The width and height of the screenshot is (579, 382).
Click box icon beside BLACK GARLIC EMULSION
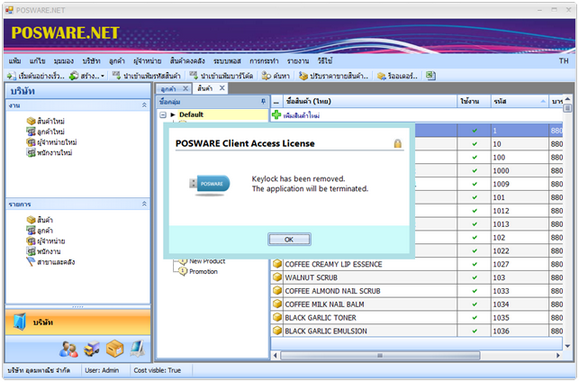click(277, 330)
